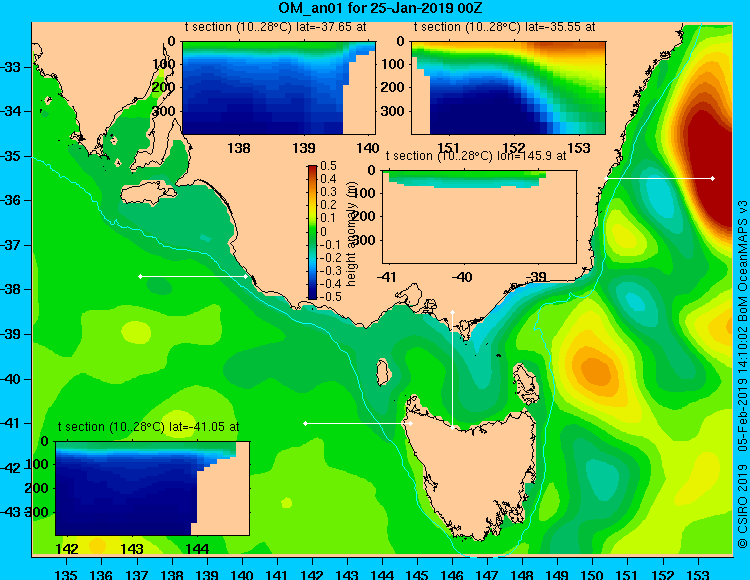750x580 pixels.
Task: Click the west endpoint diamond of the -37.65 transect
Action: tap(140, 276)
